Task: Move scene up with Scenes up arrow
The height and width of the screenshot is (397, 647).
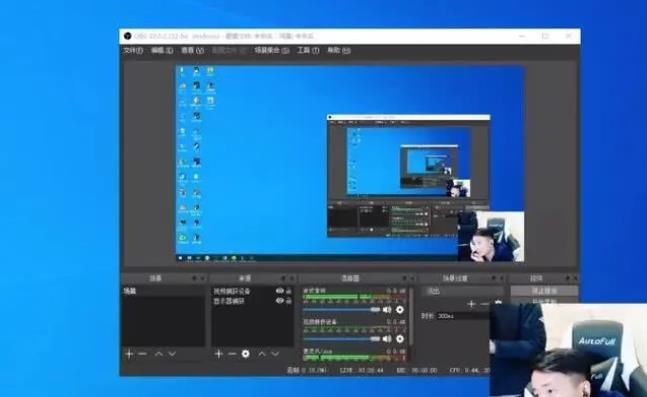Action: pos(158,354)
